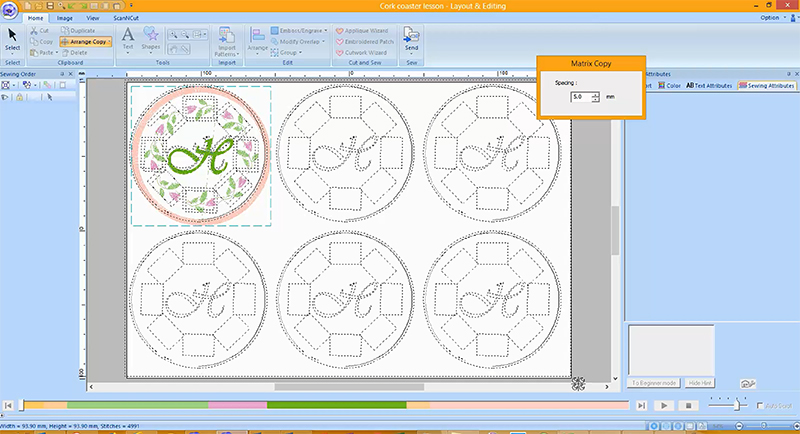
Task: Open the Sewing Attributes tab
Action: click(x=767, y=86)
